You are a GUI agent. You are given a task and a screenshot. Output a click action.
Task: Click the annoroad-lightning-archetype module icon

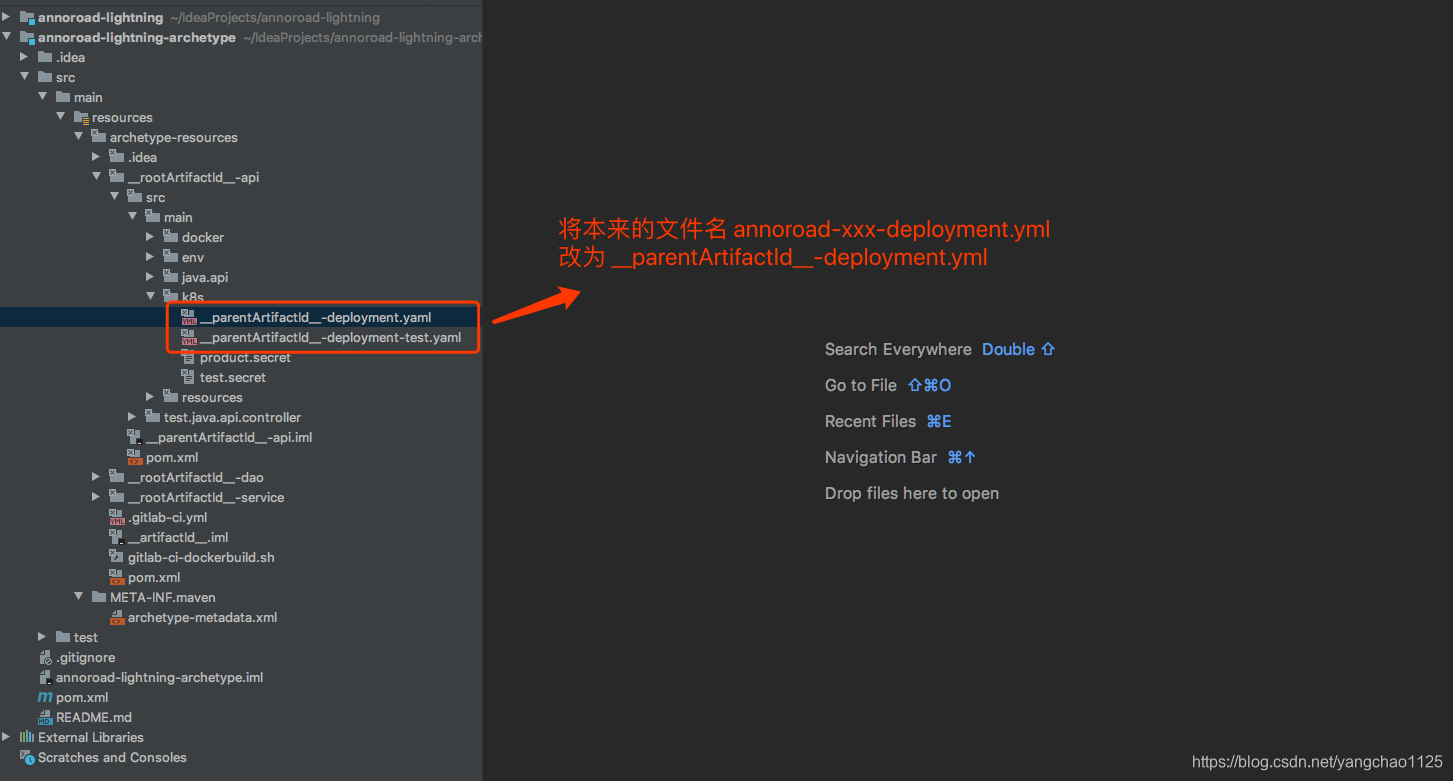(x=27, y=37)
